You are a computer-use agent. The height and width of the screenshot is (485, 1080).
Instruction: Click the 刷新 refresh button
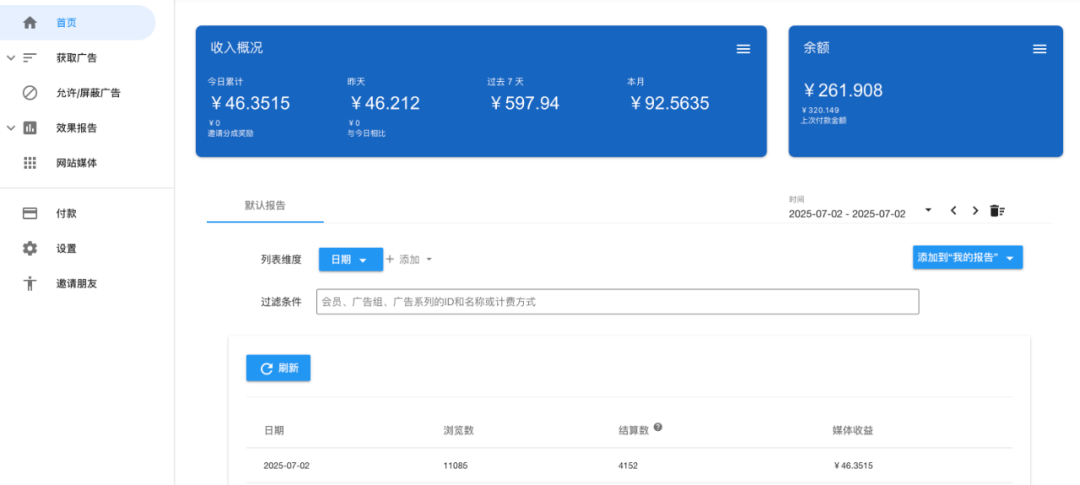[x=278, y=368]
